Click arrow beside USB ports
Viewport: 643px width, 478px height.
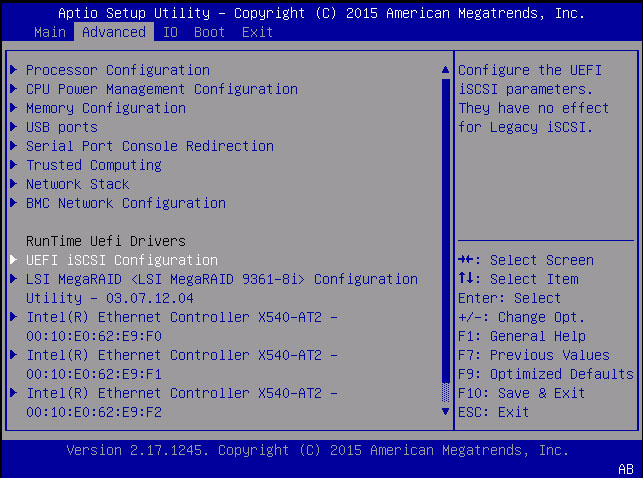coord(14,127)
